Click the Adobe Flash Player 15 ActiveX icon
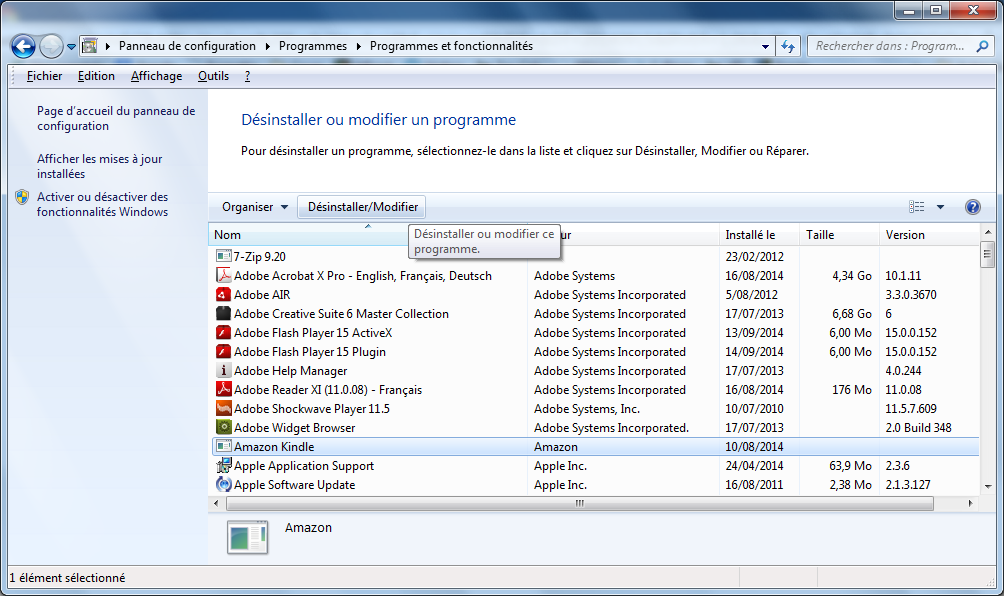Viewport: 1004px width, 596px height. (223, 332)
